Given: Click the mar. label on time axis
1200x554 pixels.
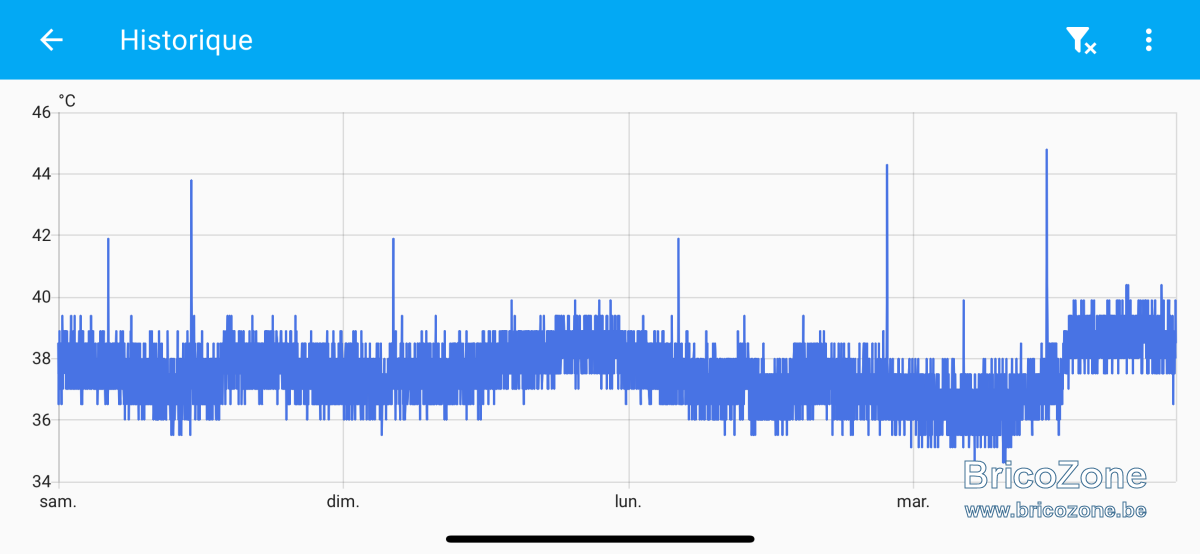Looking at the screenshot, I should click(x=913, y=501).
